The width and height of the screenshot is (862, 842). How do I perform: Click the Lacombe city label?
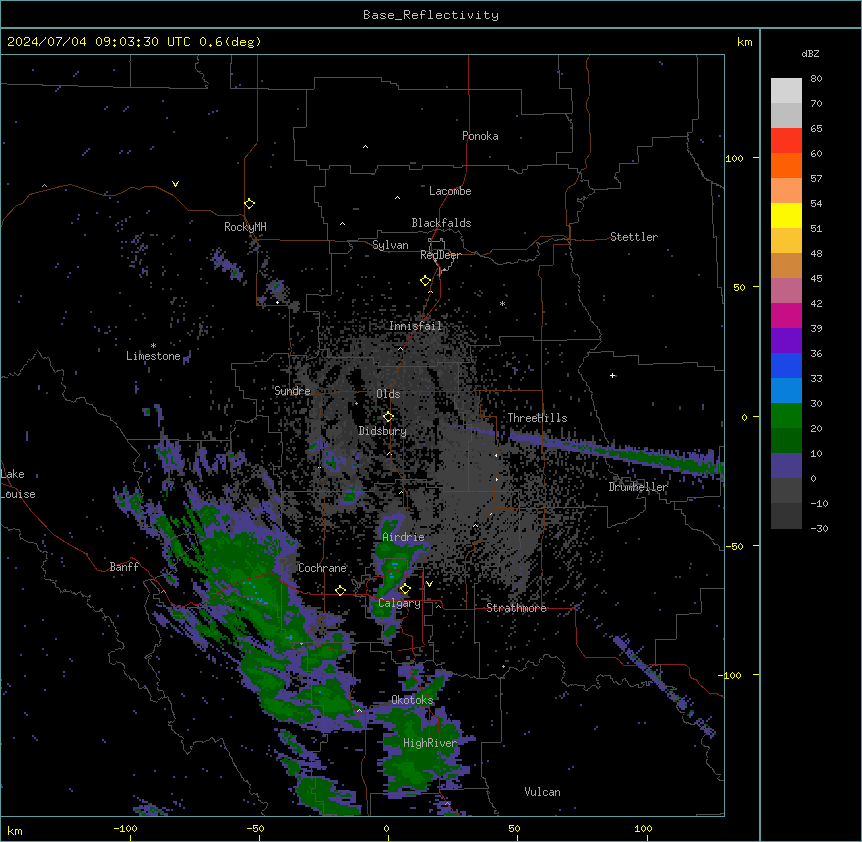tap(450, 191)
